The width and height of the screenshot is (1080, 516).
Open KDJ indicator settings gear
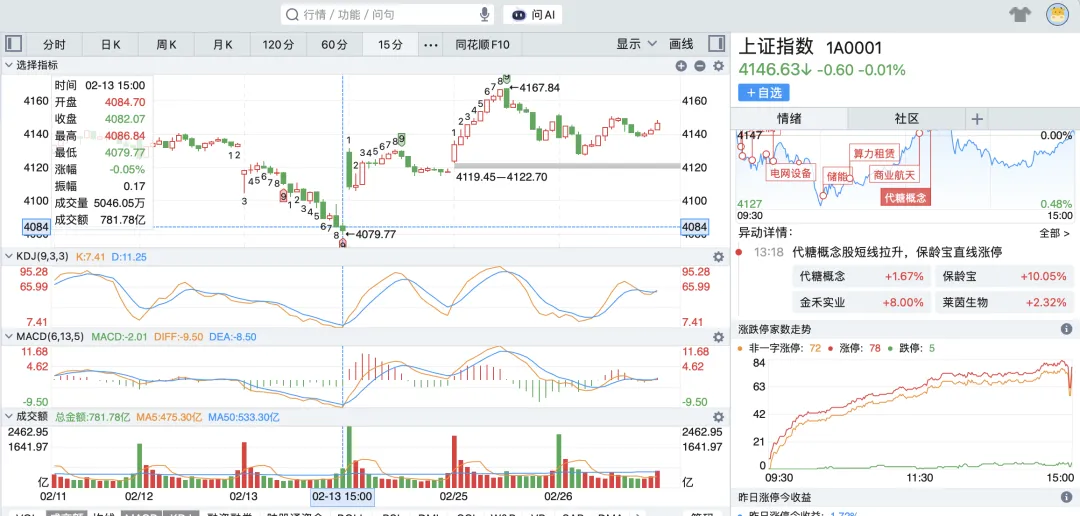717,257
